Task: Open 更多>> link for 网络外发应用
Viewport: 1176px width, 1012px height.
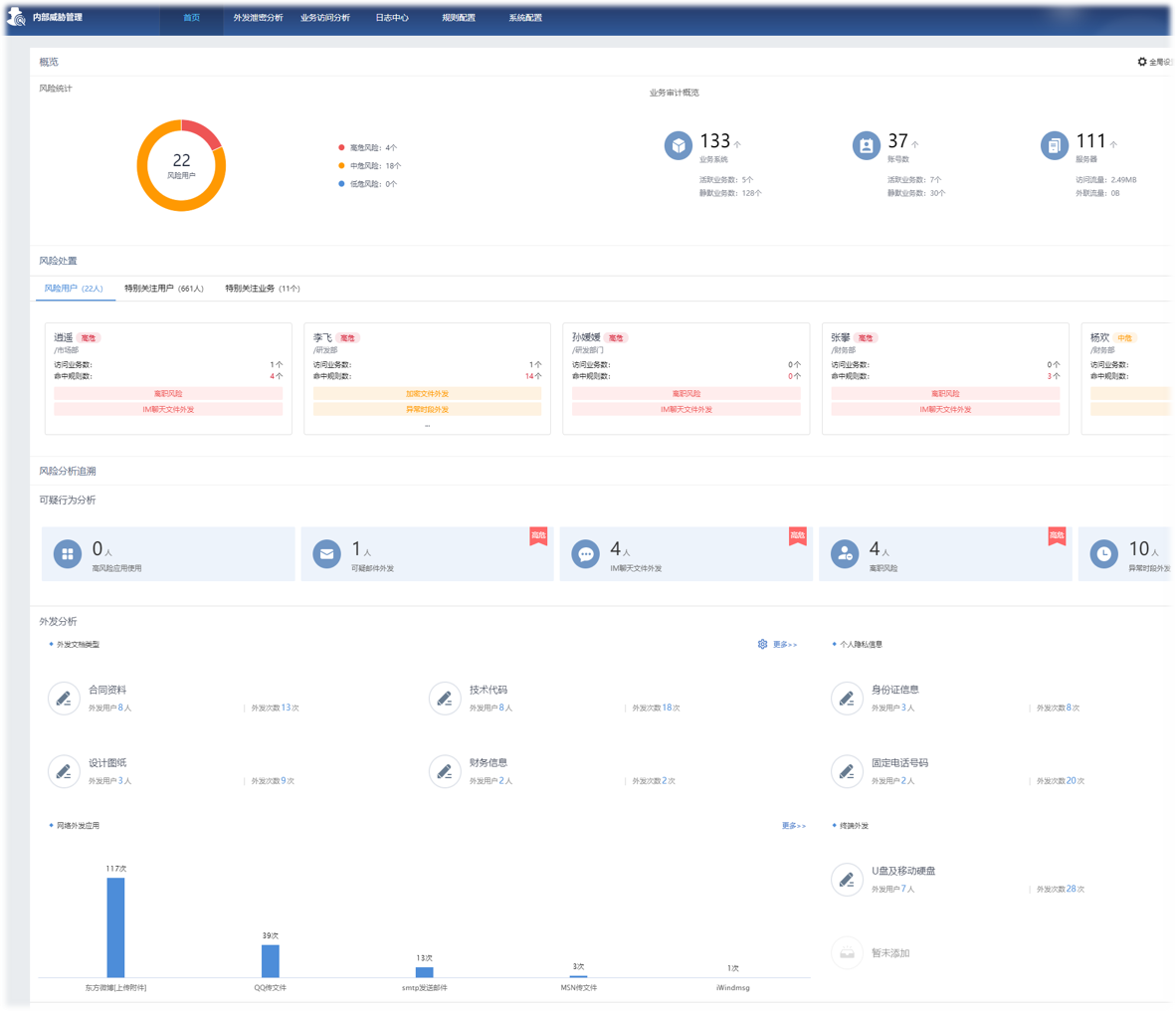Action: 794,825
